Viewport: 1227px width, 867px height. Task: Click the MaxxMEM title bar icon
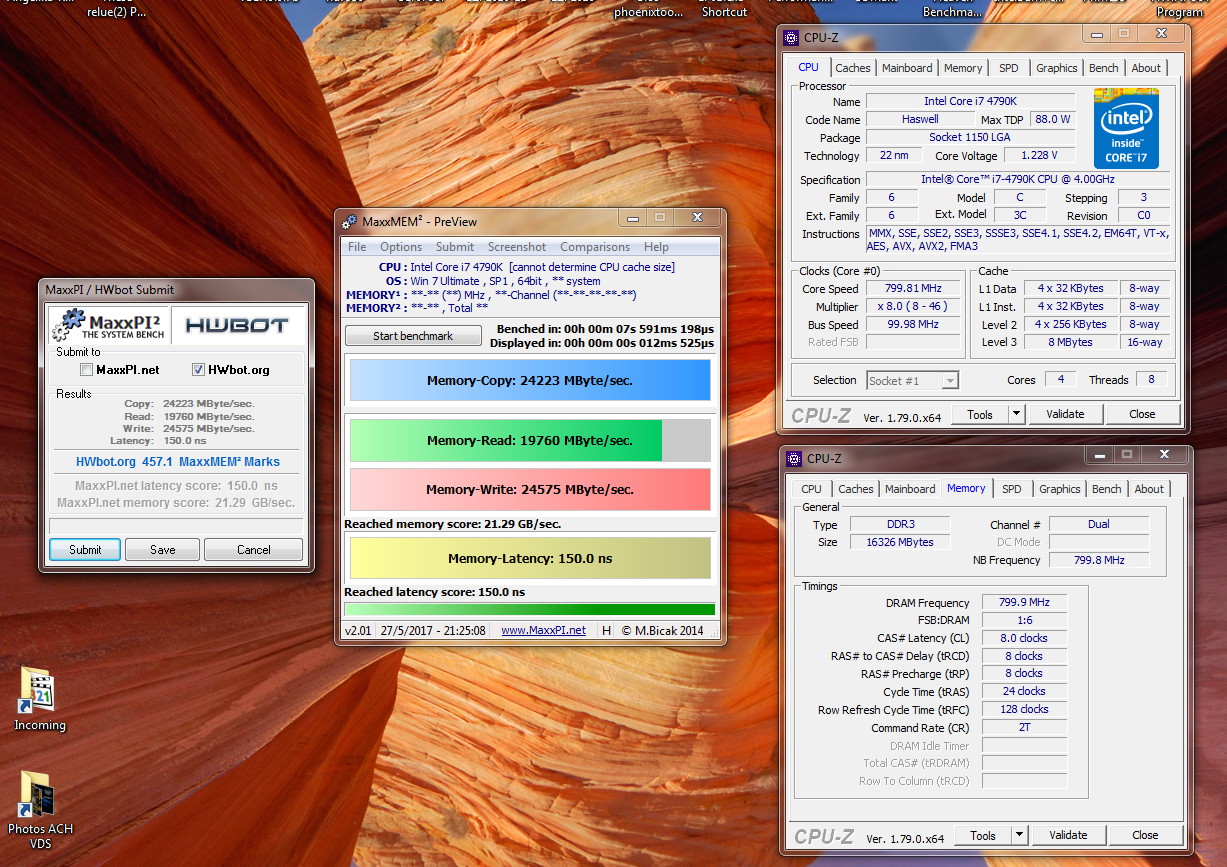tap(350, 221)
